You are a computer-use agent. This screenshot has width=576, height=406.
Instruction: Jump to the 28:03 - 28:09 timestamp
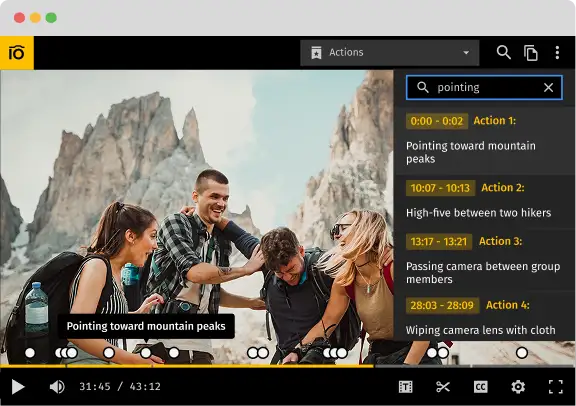(442, 305)
